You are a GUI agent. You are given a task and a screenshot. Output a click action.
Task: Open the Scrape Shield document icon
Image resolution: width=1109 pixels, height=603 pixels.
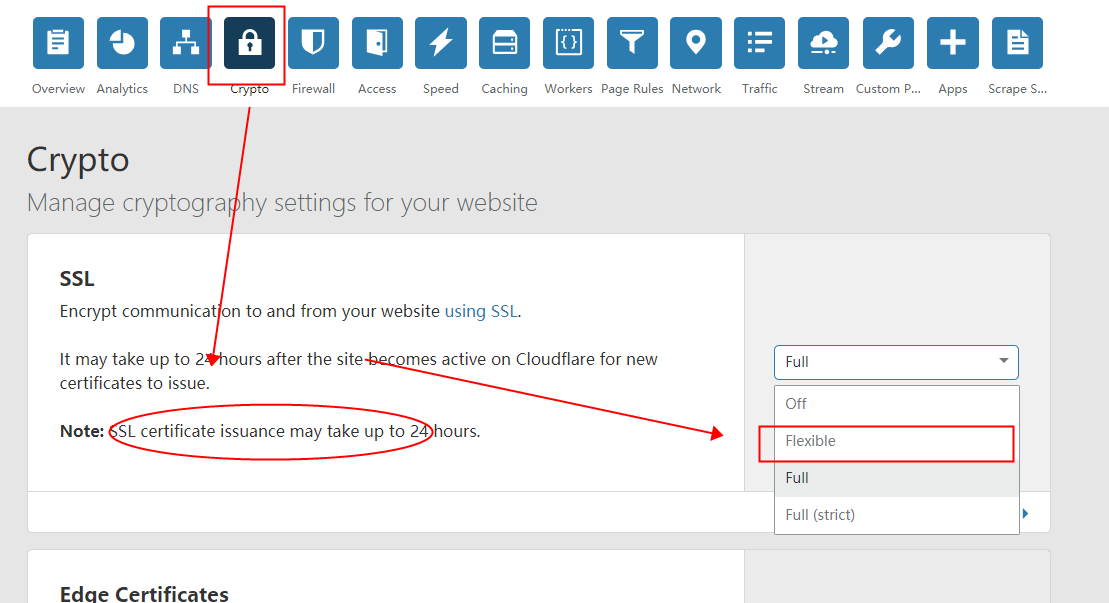pyautogui.click(x=1017, y=43)
